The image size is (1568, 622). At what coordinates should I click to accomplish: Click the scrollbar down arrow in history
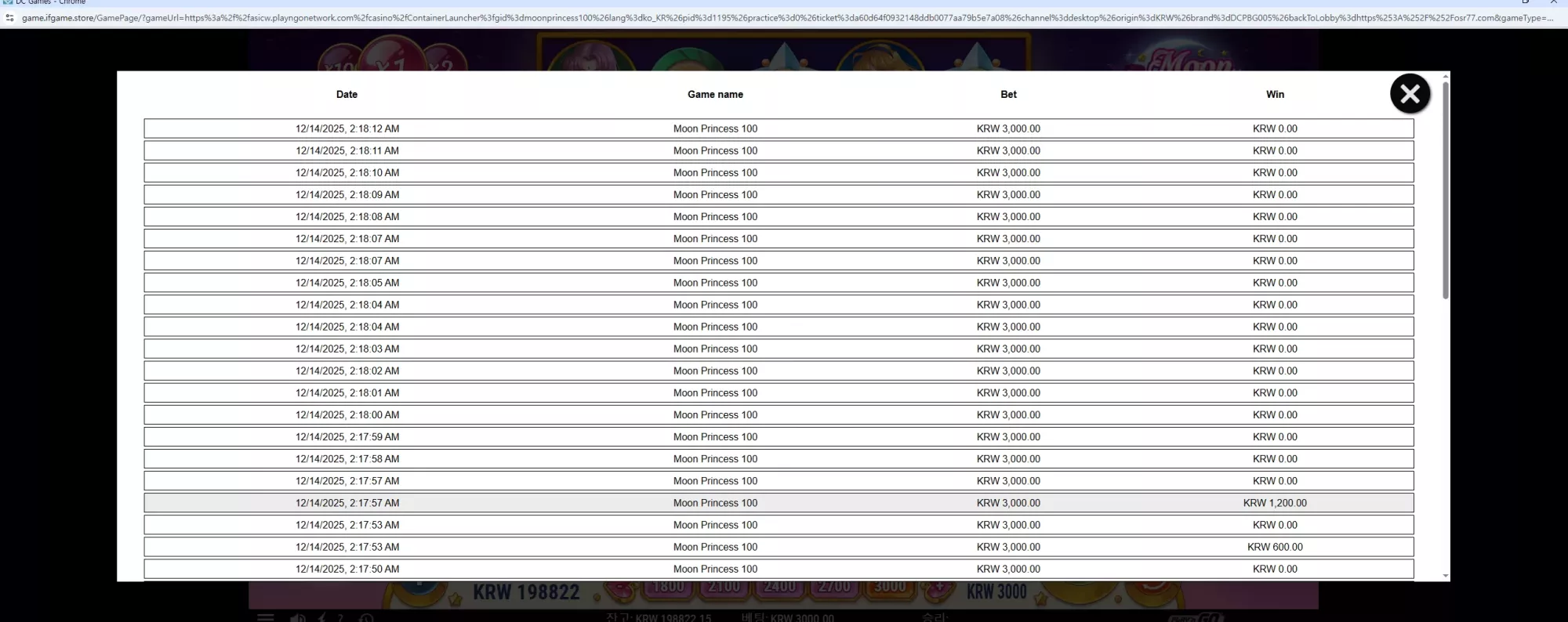[x=1445, y=576]
